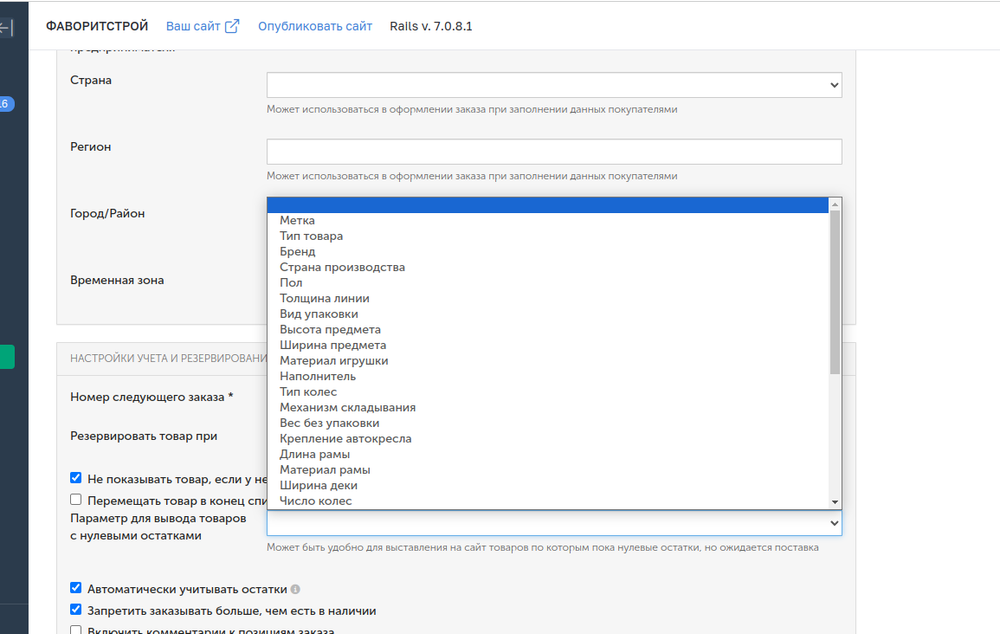
Task: Click the dropdown list scrollbar thumb
Action: click(835, 290)
